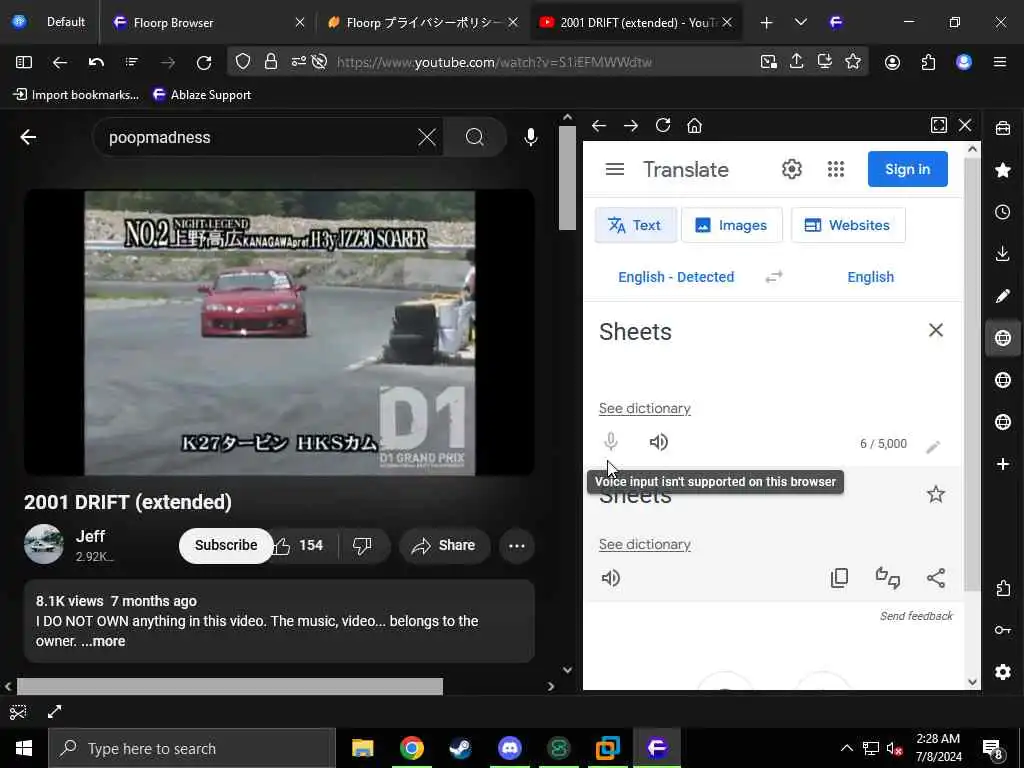Open sidebar bookmarks star panel
Screen dimensions: 1024x768
click(x=1002, y=170)
